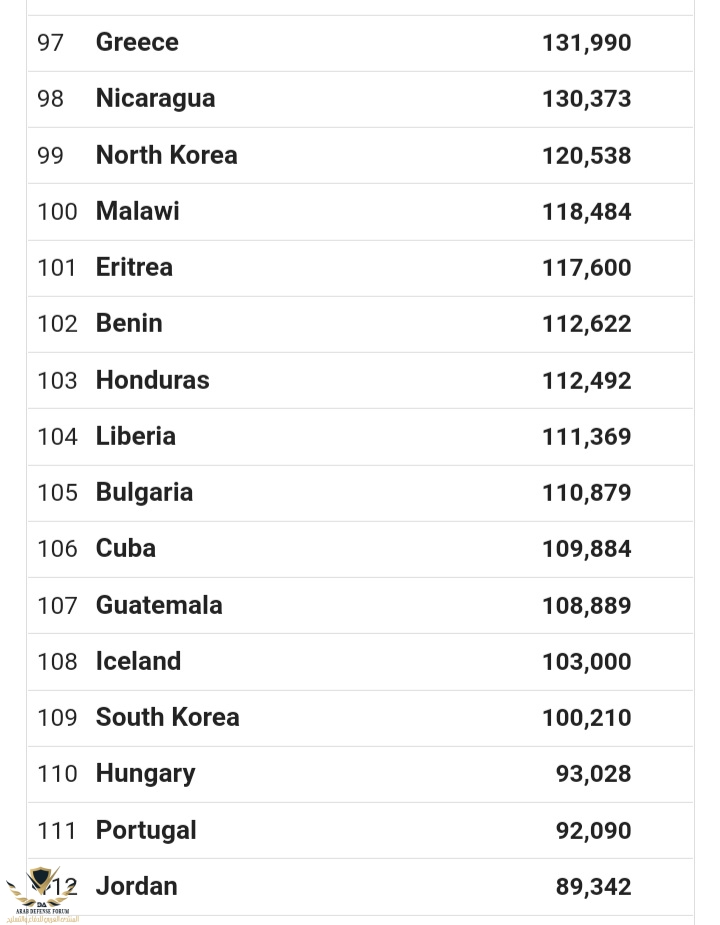Click the value 131,990 for Greece
Image resolution: width=720 pixels, height=925 pixels.
pos(587,43)
